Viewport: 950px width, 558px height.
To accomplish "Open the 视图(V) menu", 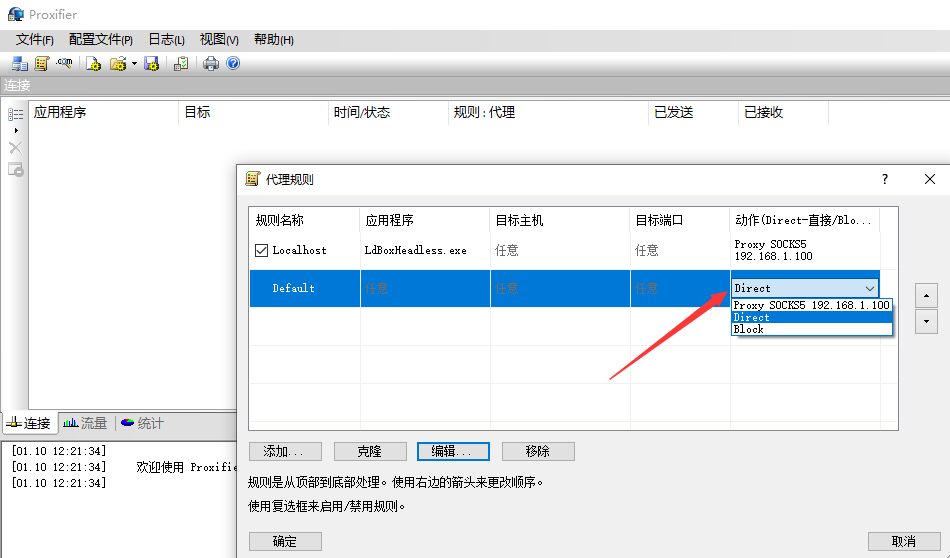I will pos(219,40).
